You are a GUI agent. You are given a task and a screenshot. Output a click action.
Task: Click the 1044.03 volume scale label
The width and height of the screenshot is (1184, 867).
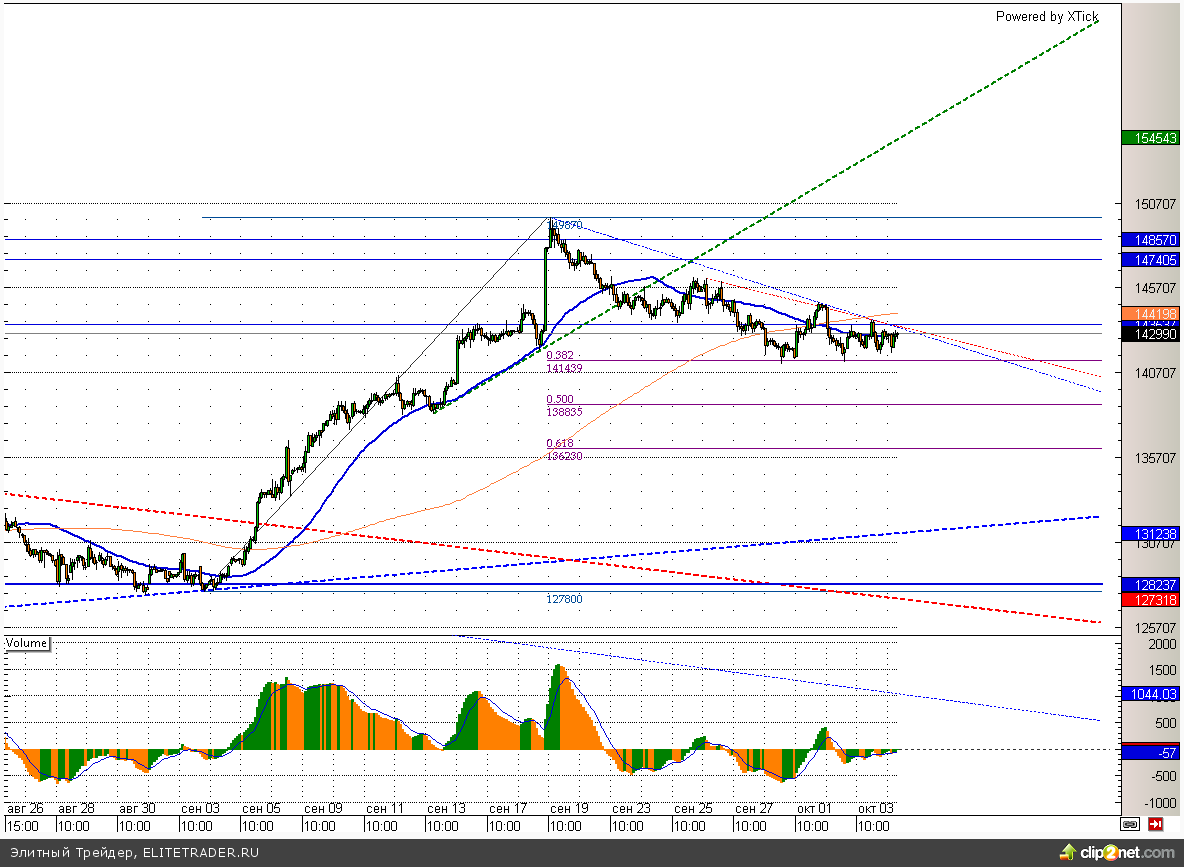click(x=1152, y=693)
